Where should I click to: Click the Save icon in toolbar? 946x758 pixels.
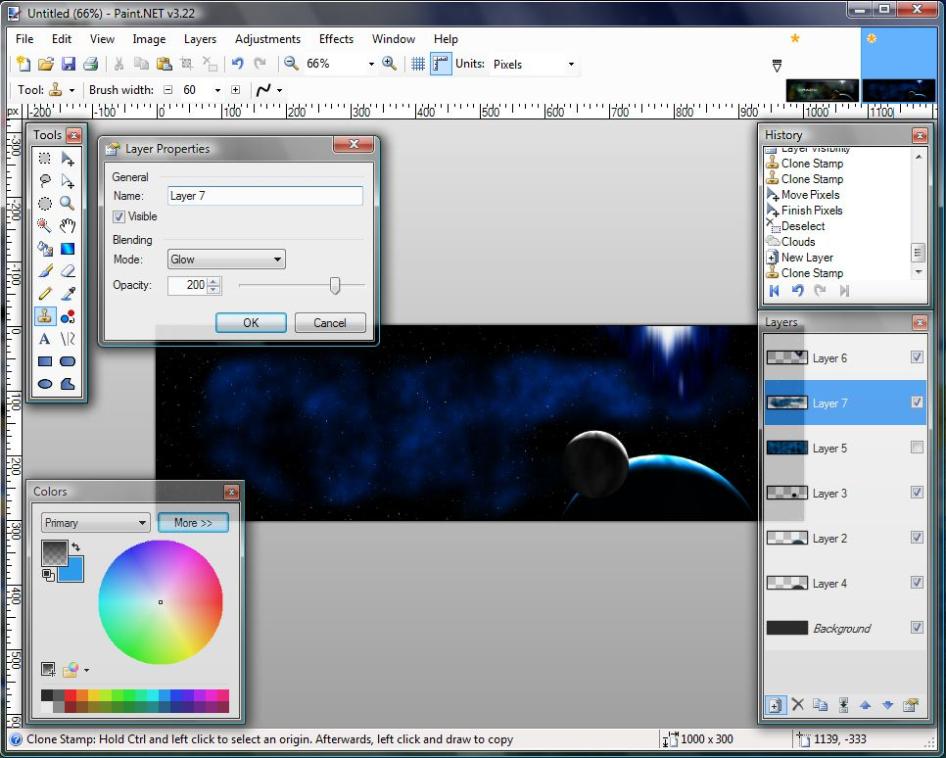pyautogui.click(x=69, y=64)
